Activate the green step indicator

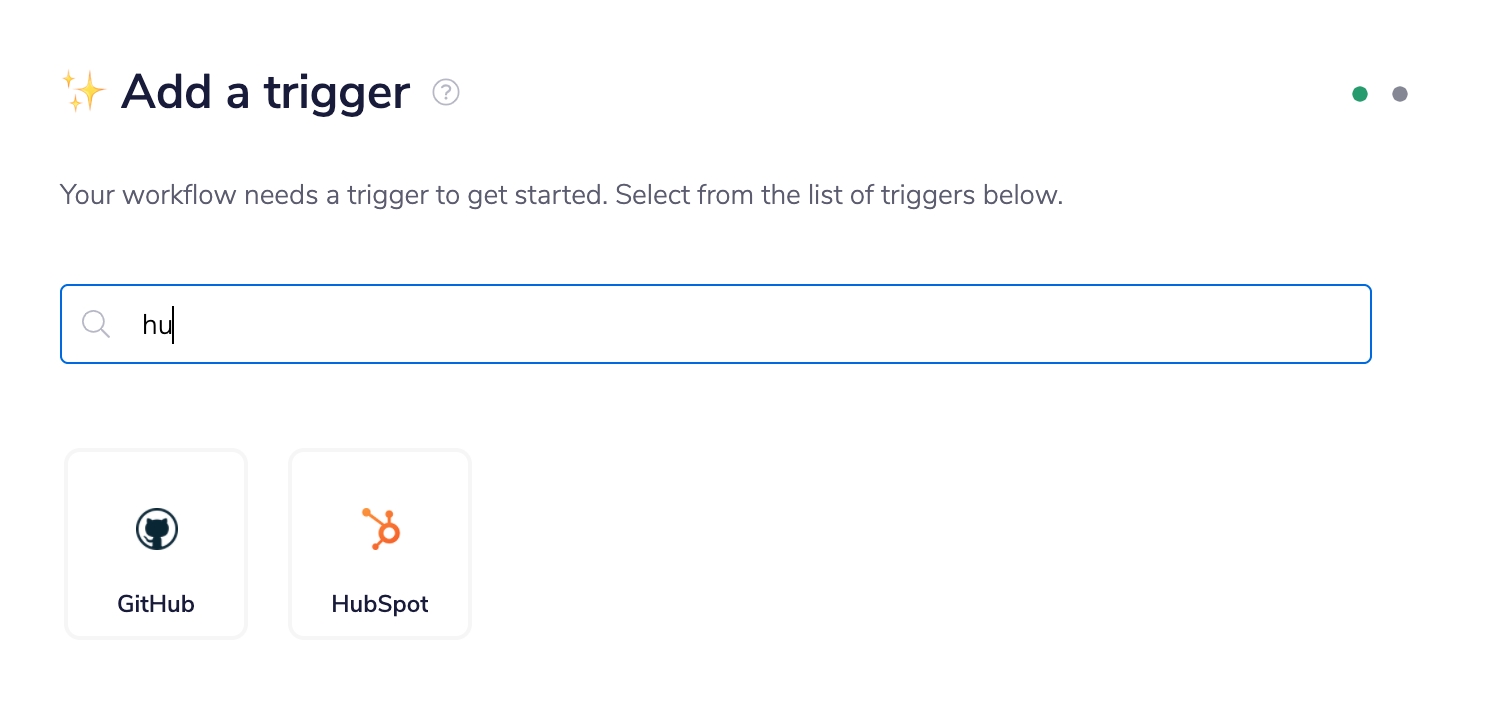click(x=1360, y=93)
